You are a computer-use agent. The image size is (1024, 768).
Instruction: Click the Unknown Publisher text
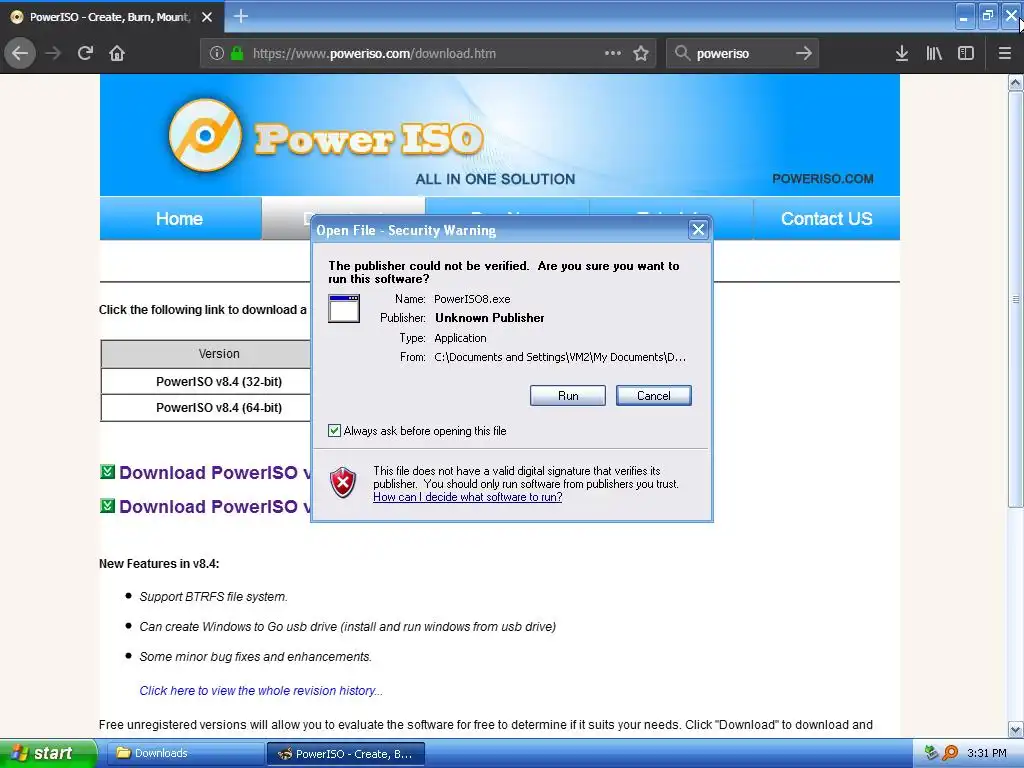[x=489, y=317]
